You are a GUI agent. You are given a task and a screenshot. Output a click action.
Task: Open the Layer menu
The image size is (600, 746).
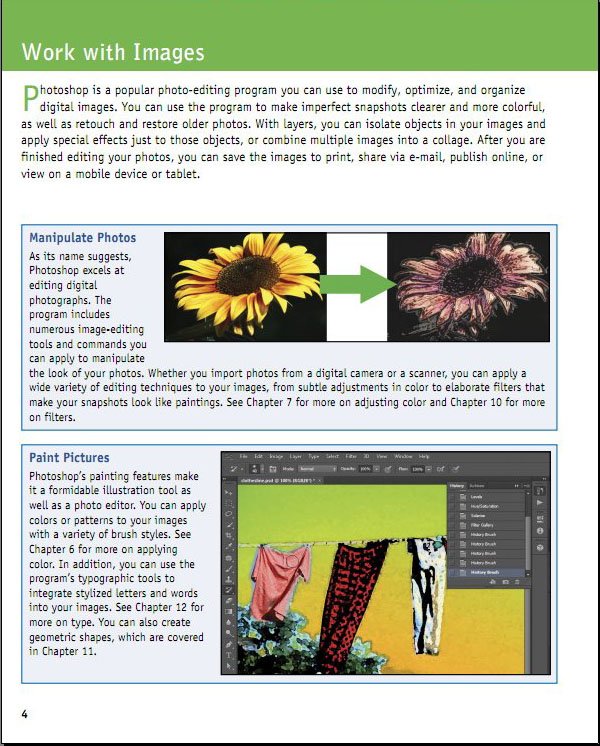[x=295, y=456]
